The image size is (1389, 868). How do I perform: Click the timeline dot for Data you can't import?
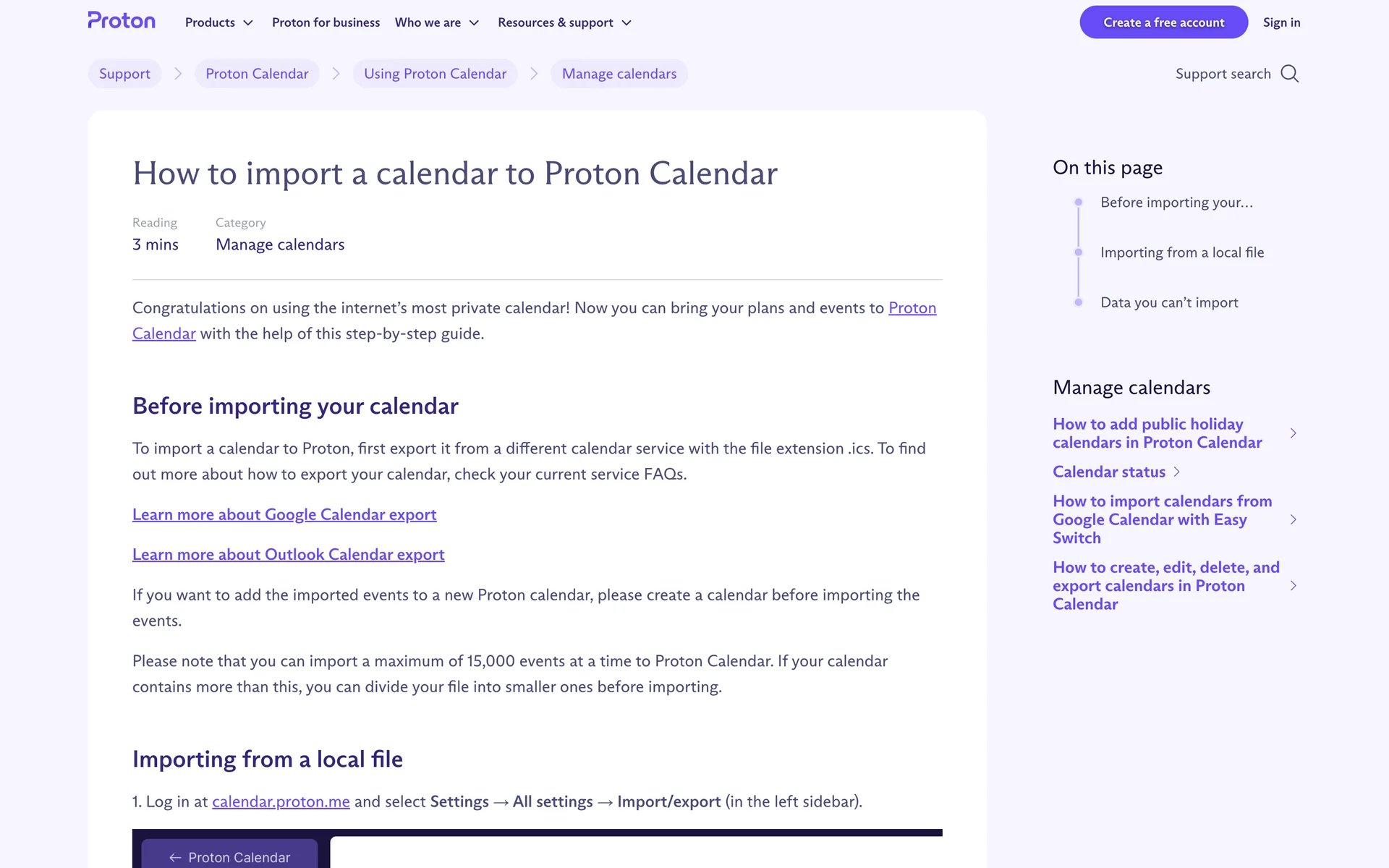(1079, 302)
